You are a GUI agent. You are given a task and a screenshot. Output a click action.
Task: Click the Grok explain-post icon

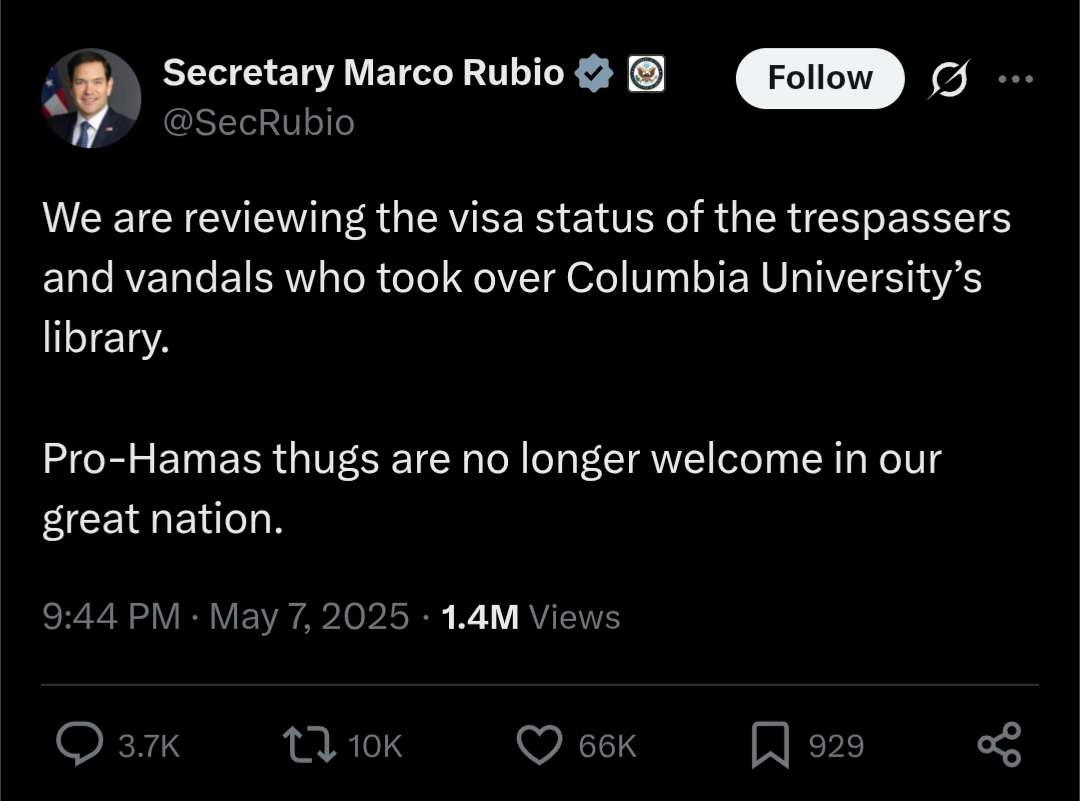(949, 79)
